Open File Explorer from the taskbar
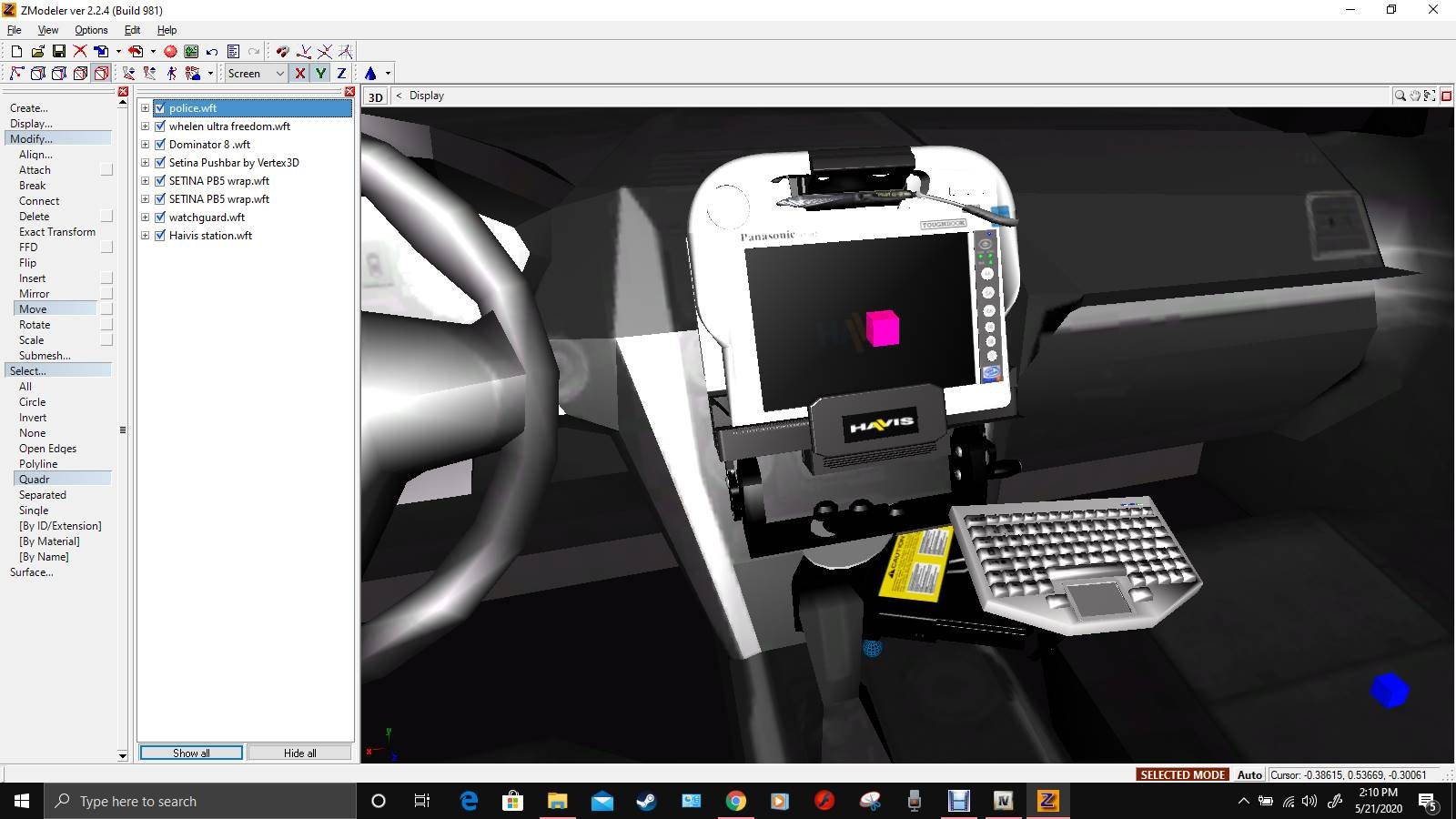This screenshot has height=819, width=1456. click(557, 801)
